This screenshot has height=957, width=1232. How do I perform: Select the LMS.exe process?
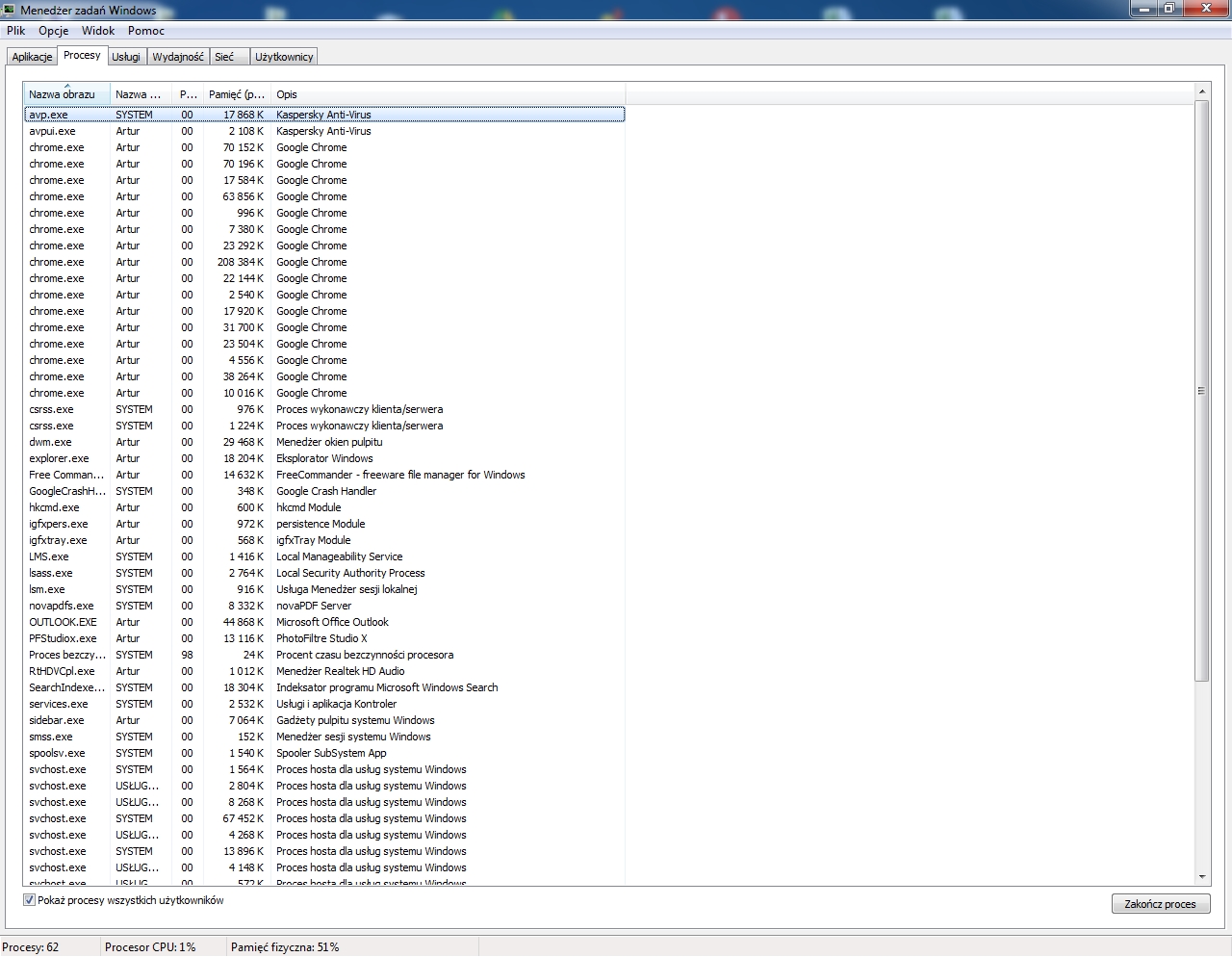[324, 556]
